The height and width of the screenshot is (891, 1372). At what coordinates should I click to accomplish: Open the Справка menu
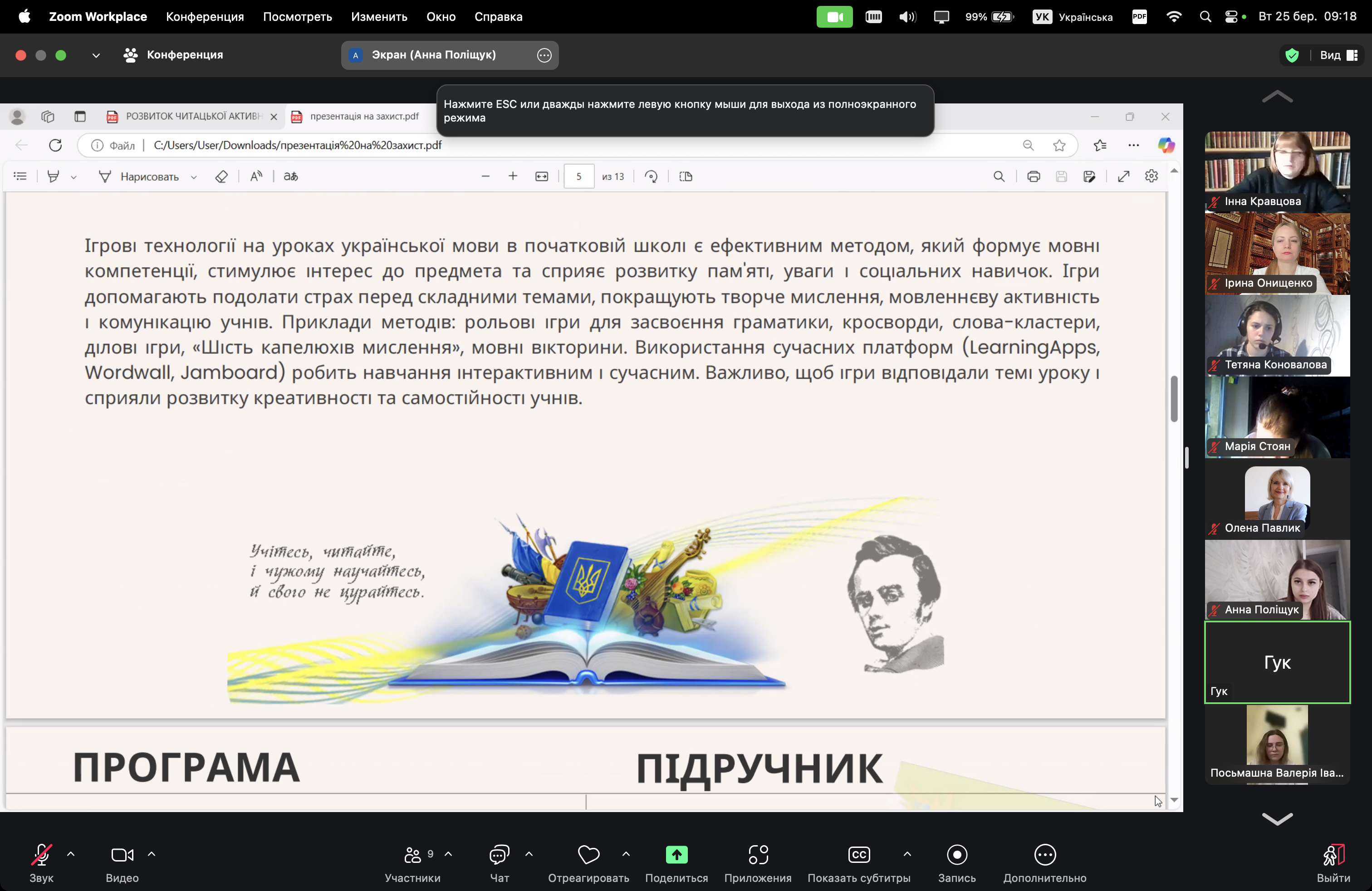point(498,17)
